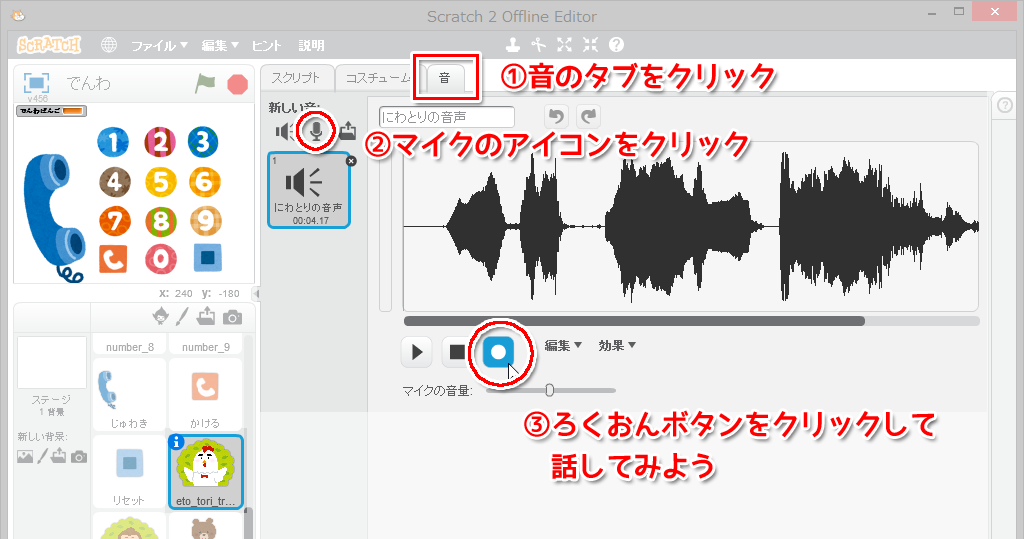Select the かける sprite
The height and width of the screenshot is (539, 1024).
(205, 395)
